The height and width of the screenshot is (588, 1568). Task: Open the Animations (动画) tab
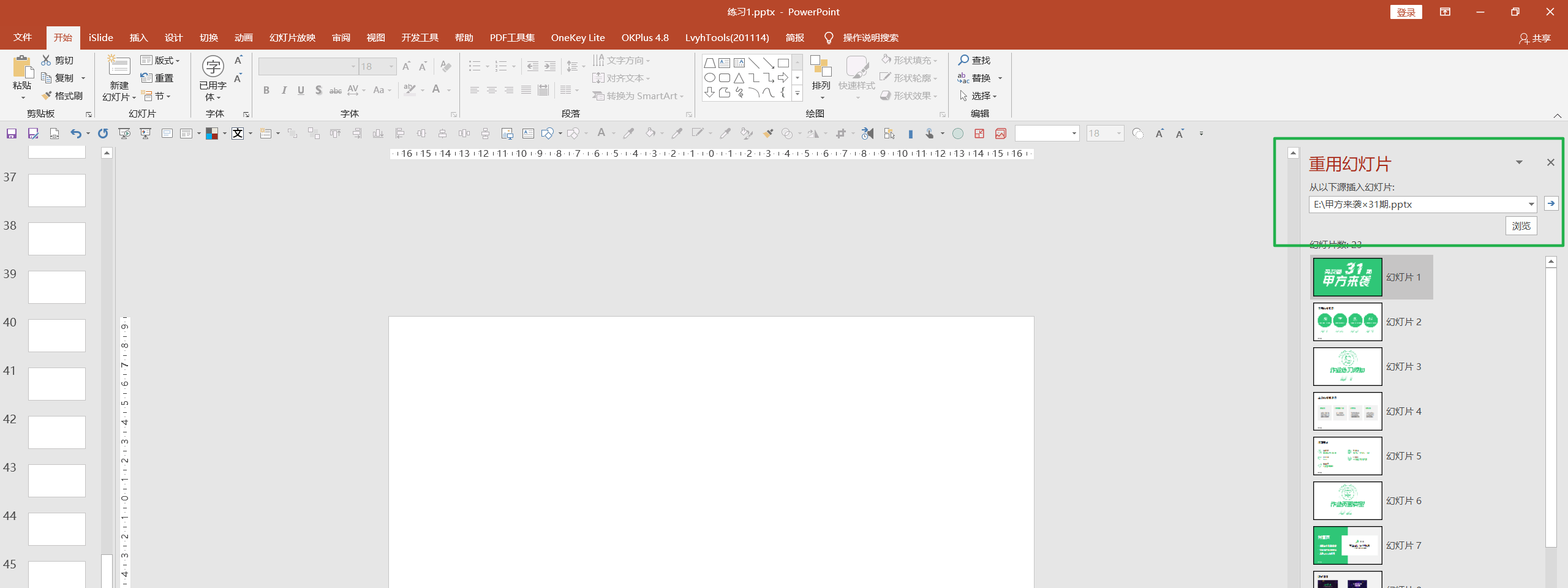(243, 37)
